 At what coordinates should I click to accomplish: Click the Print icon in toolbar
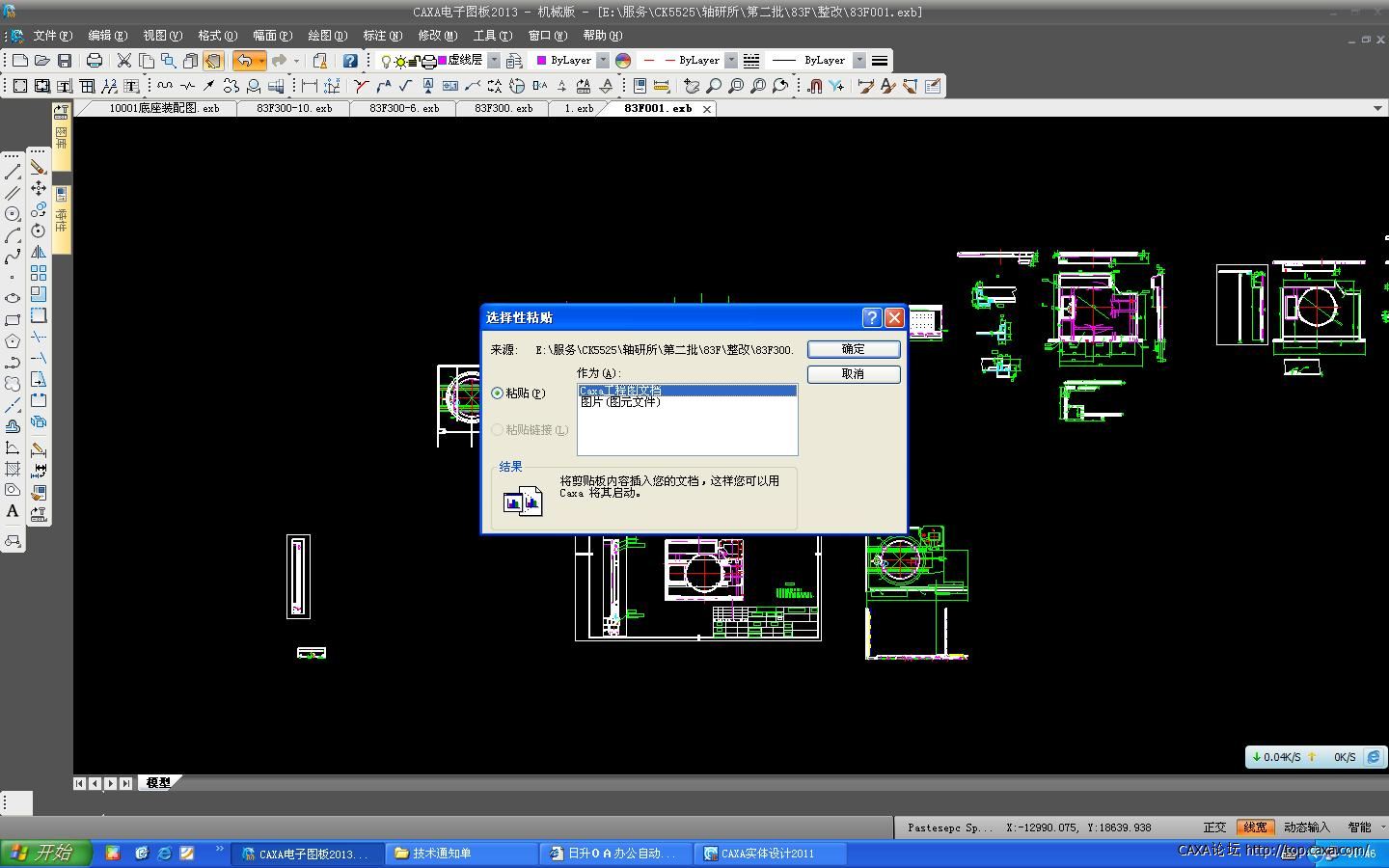95,61
